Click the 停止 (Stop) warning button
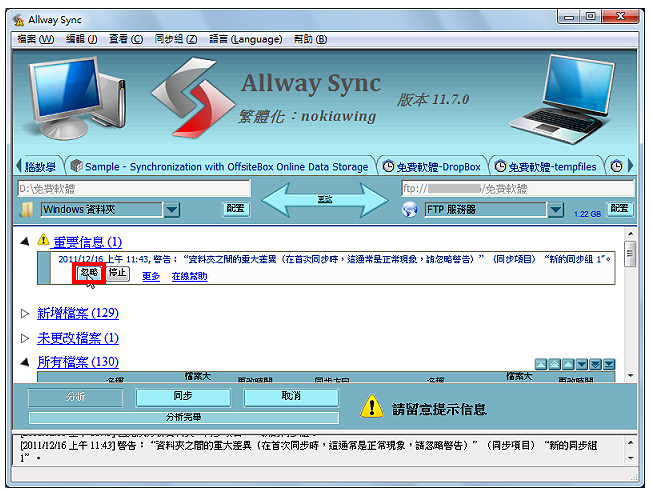This screenshot has width=652, height=492. [x=118, y=273]
